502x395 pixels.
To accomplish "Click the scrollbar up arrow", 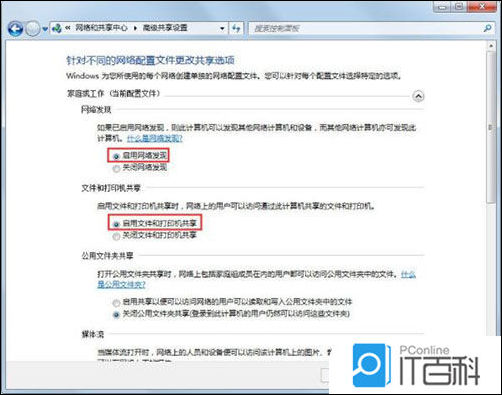I will [491, 46].
